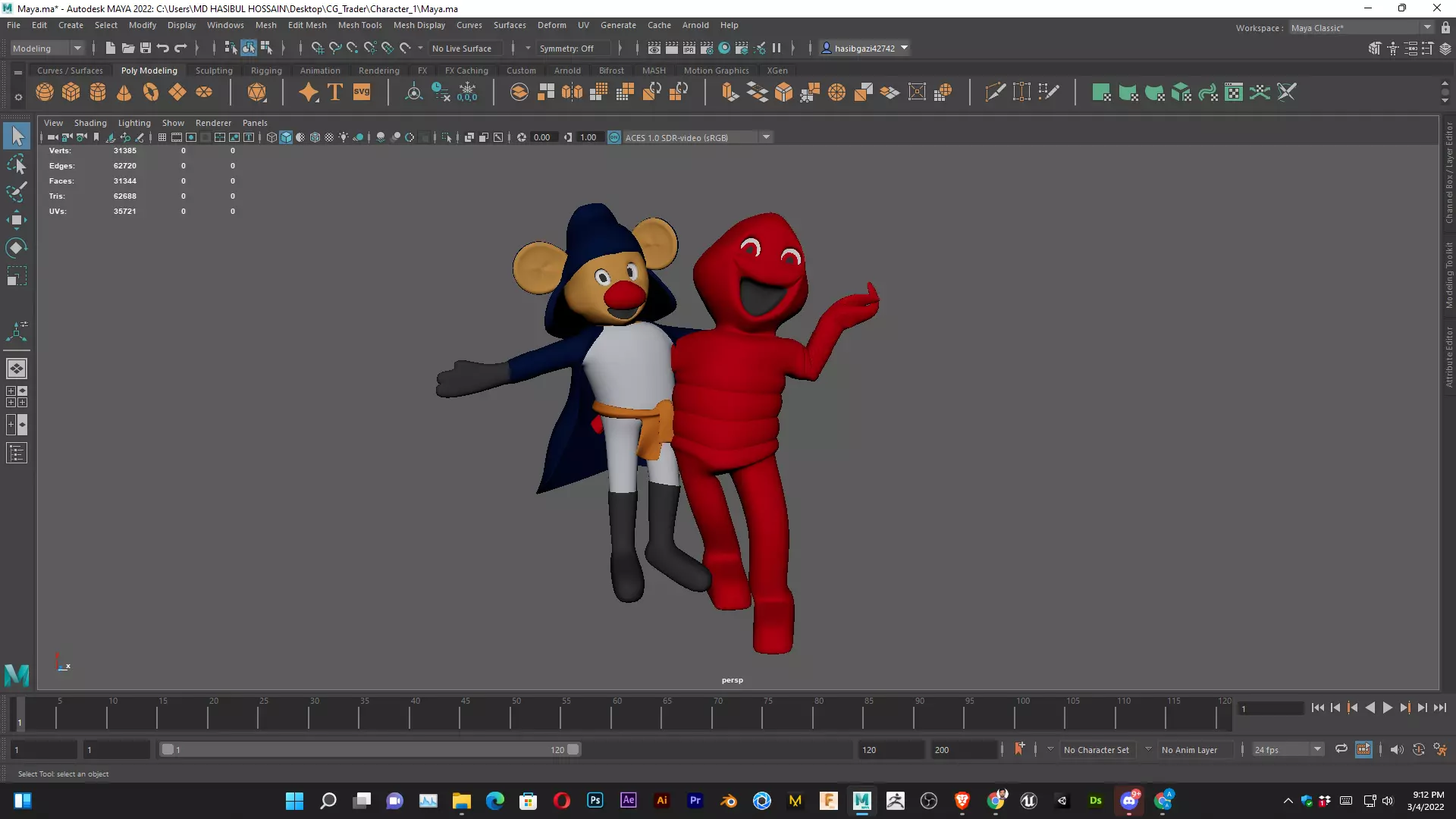Select the Lasso selection tool
1456x819 pixels.
(x=17, y=165)
